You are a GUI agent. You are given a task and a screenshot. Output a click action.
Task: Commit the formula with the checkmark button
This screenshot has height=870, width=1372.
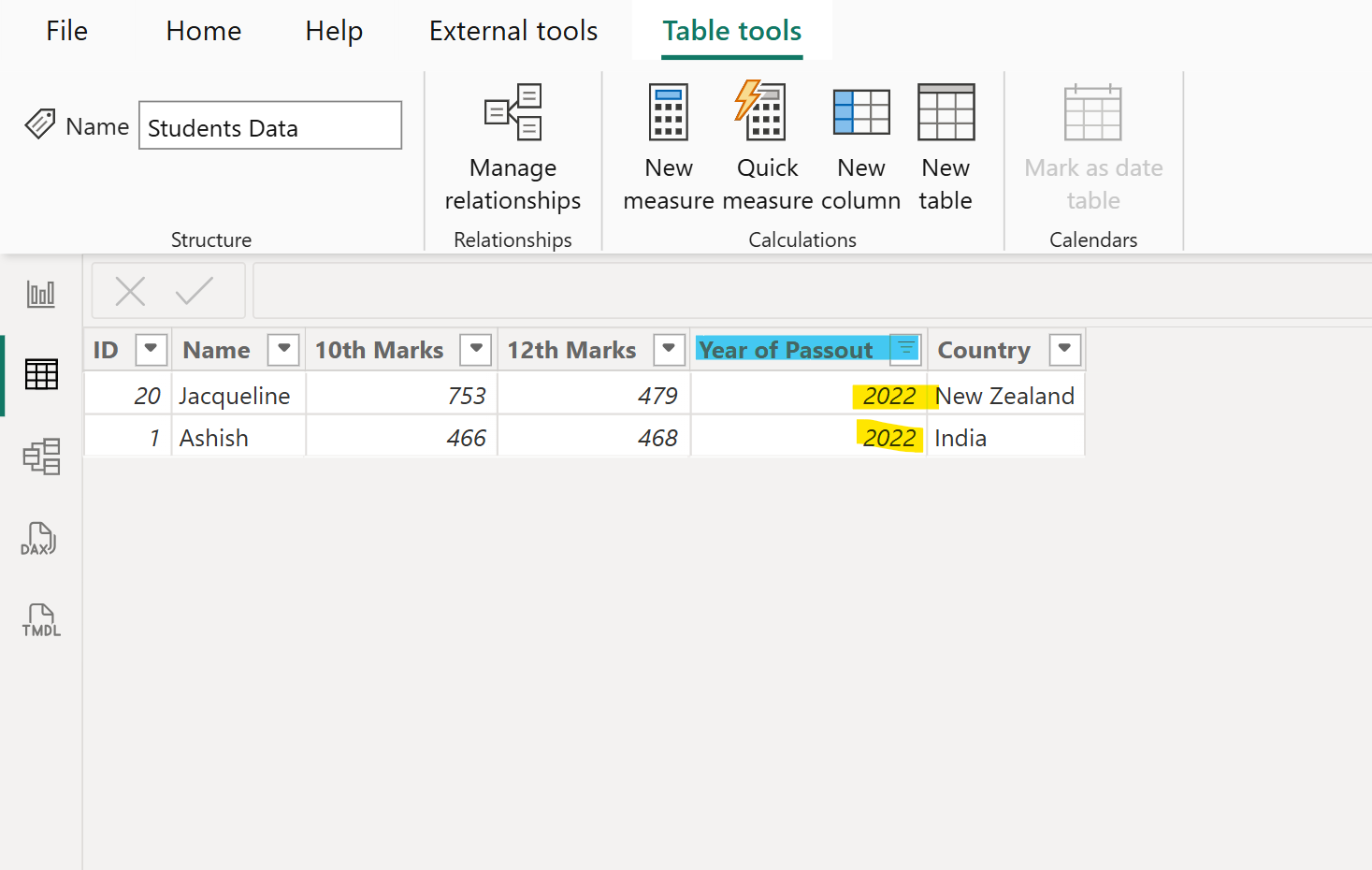(x=195, y=290)
